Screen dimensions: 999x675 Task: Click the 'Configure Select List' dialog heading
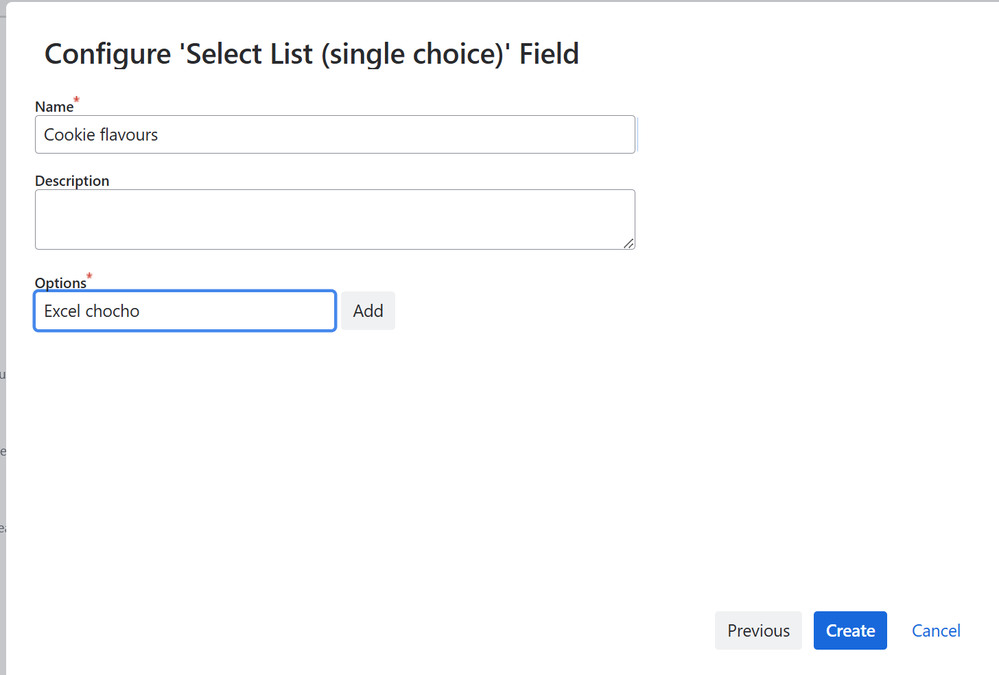point(312,54)
